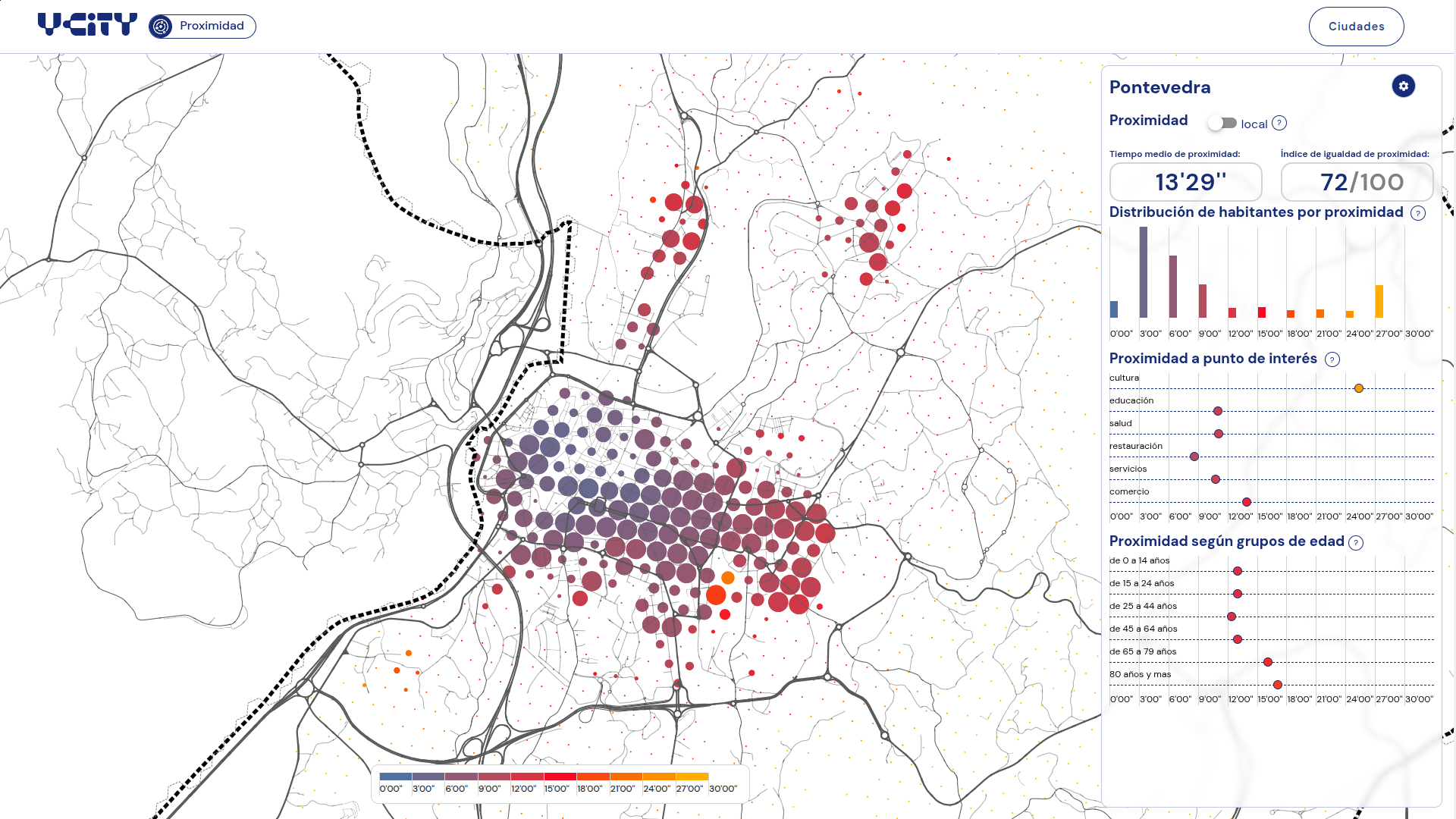Open the Ciudades city selector
Viewport: 1456px width, 819px height.
coord(1356,27)
